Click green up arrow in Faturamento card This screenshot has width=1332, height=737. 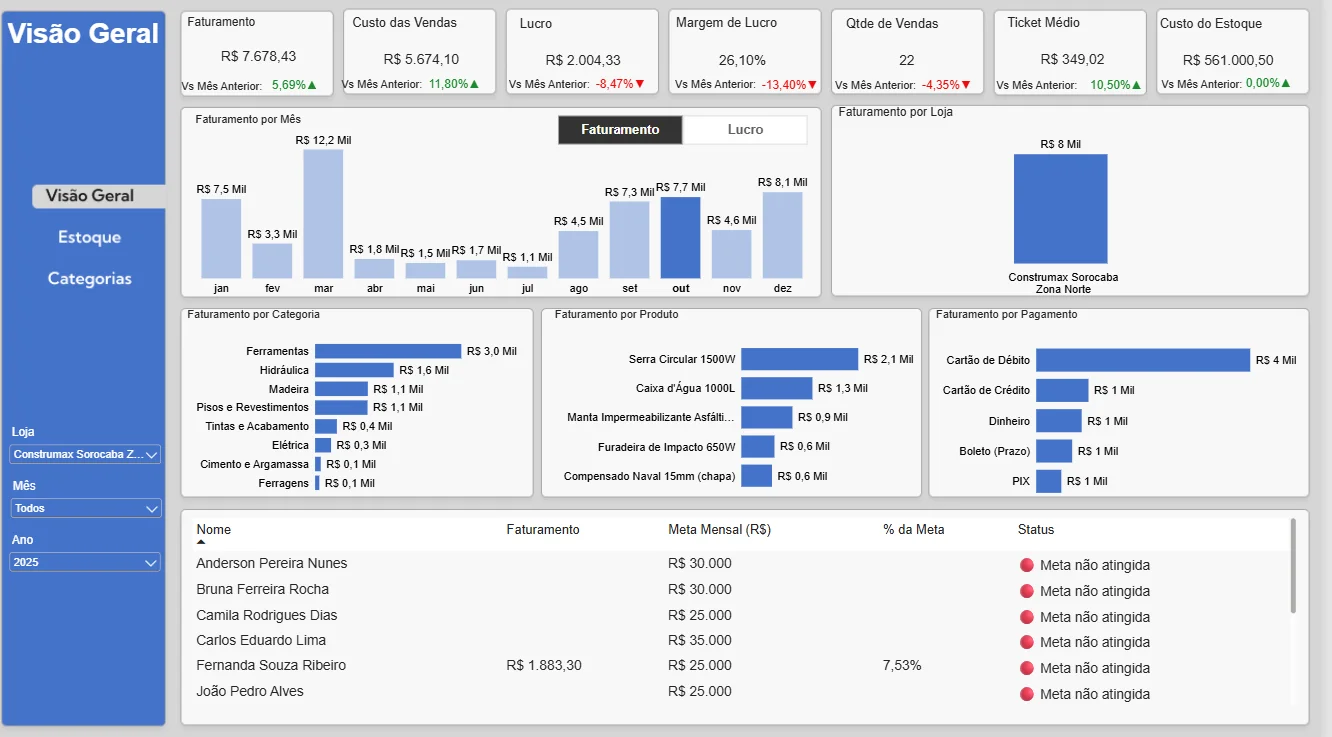tap(312, 85)
